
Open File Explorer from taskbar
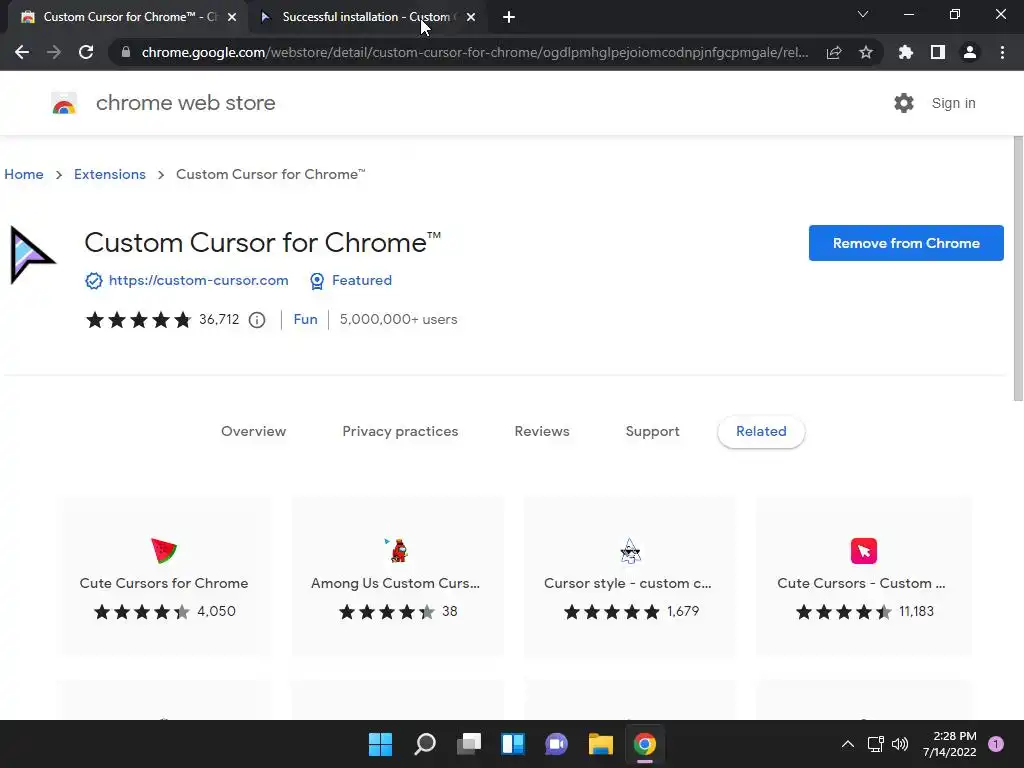(x=600, y=744)
